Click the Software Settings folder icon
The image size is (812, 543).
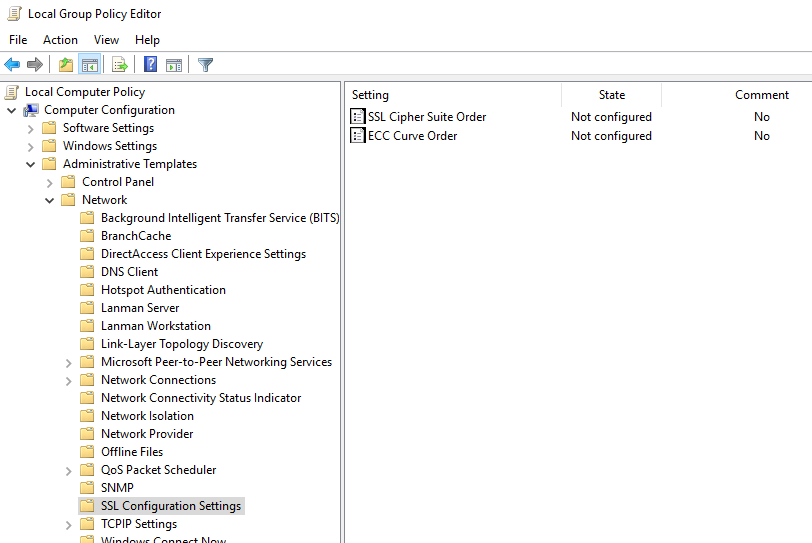(x=49, y=128)
